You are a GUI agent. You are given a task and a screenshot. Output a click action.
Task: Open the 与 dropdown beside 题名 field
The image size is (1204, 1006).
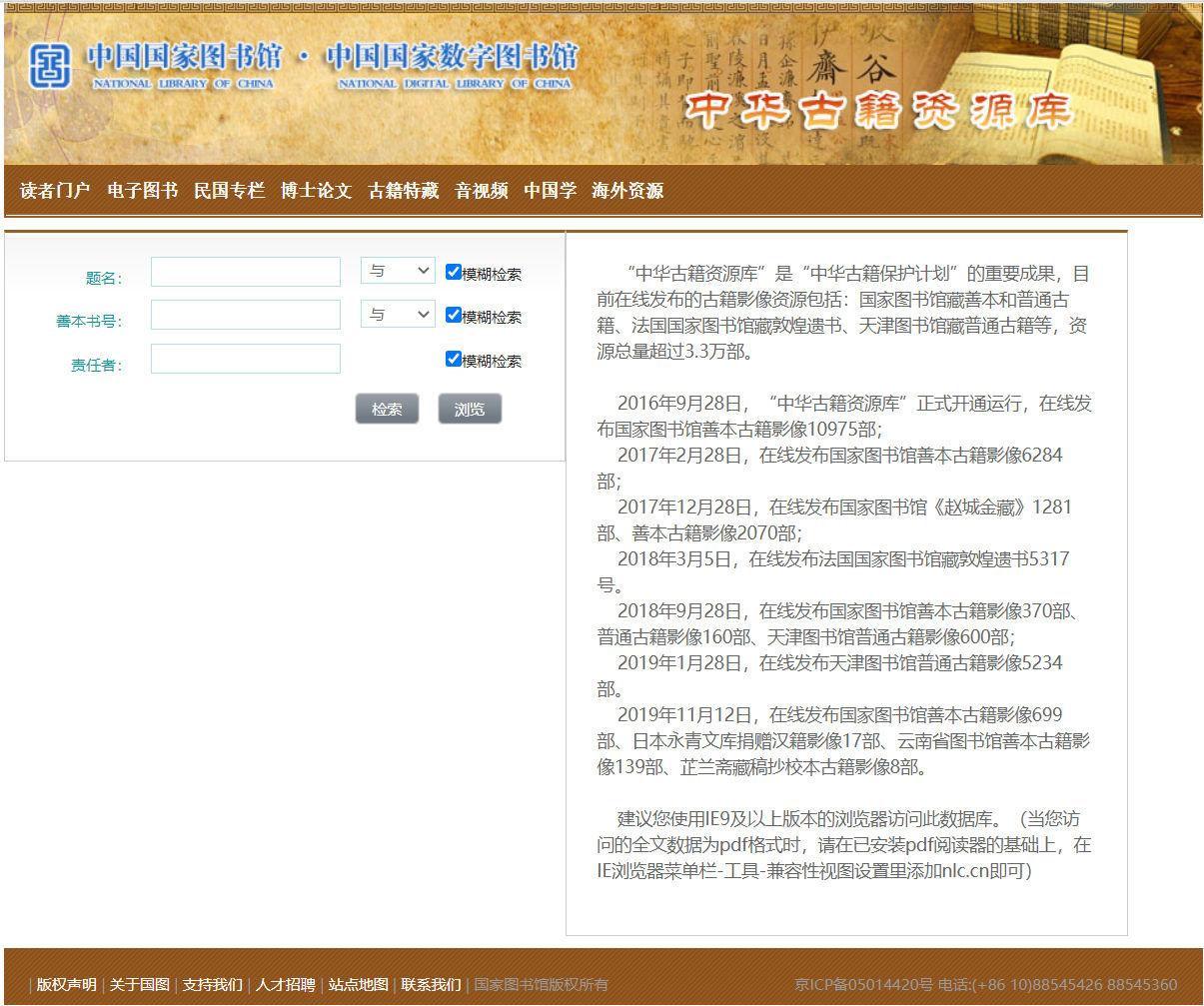398,271
